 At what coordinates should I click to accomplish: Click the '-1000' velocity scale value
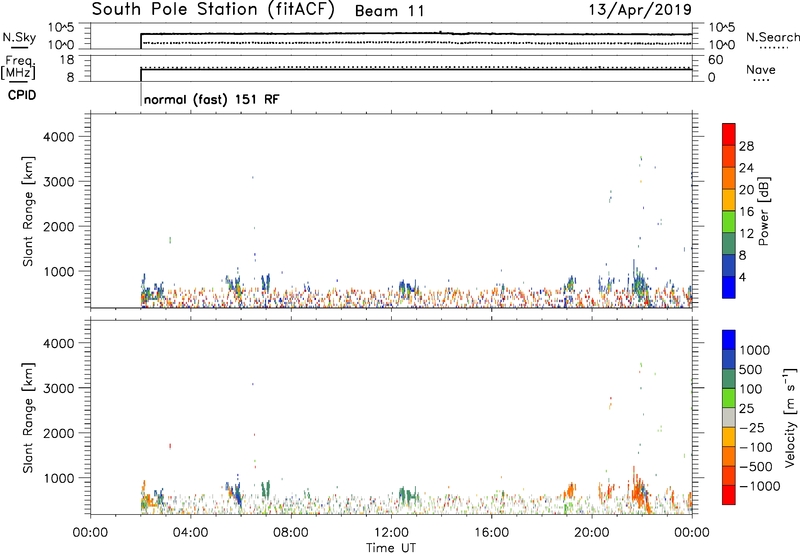pos(759,486)
